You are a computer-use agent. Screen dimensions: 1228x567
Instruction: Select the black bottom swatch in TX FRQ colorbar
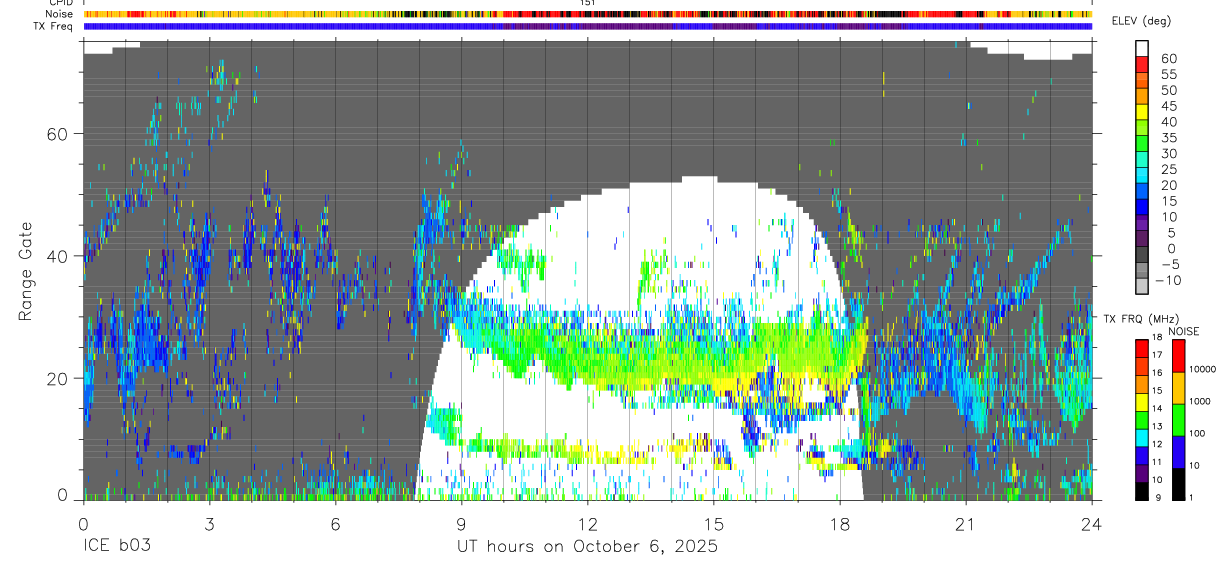[x=1142, y=491]
